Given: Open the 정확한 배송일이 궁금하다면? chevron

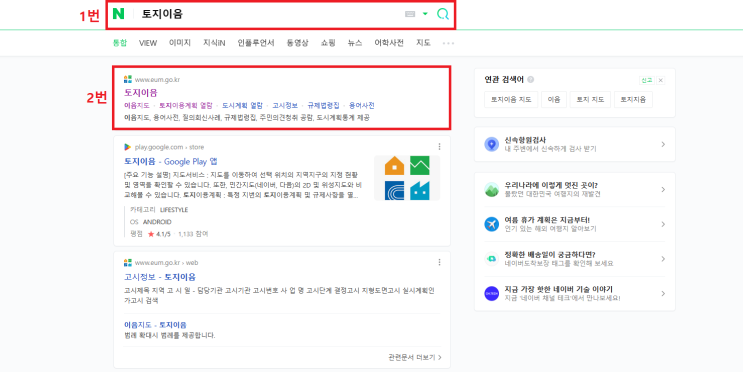Looking at the screenshot, I should [663, 259].
